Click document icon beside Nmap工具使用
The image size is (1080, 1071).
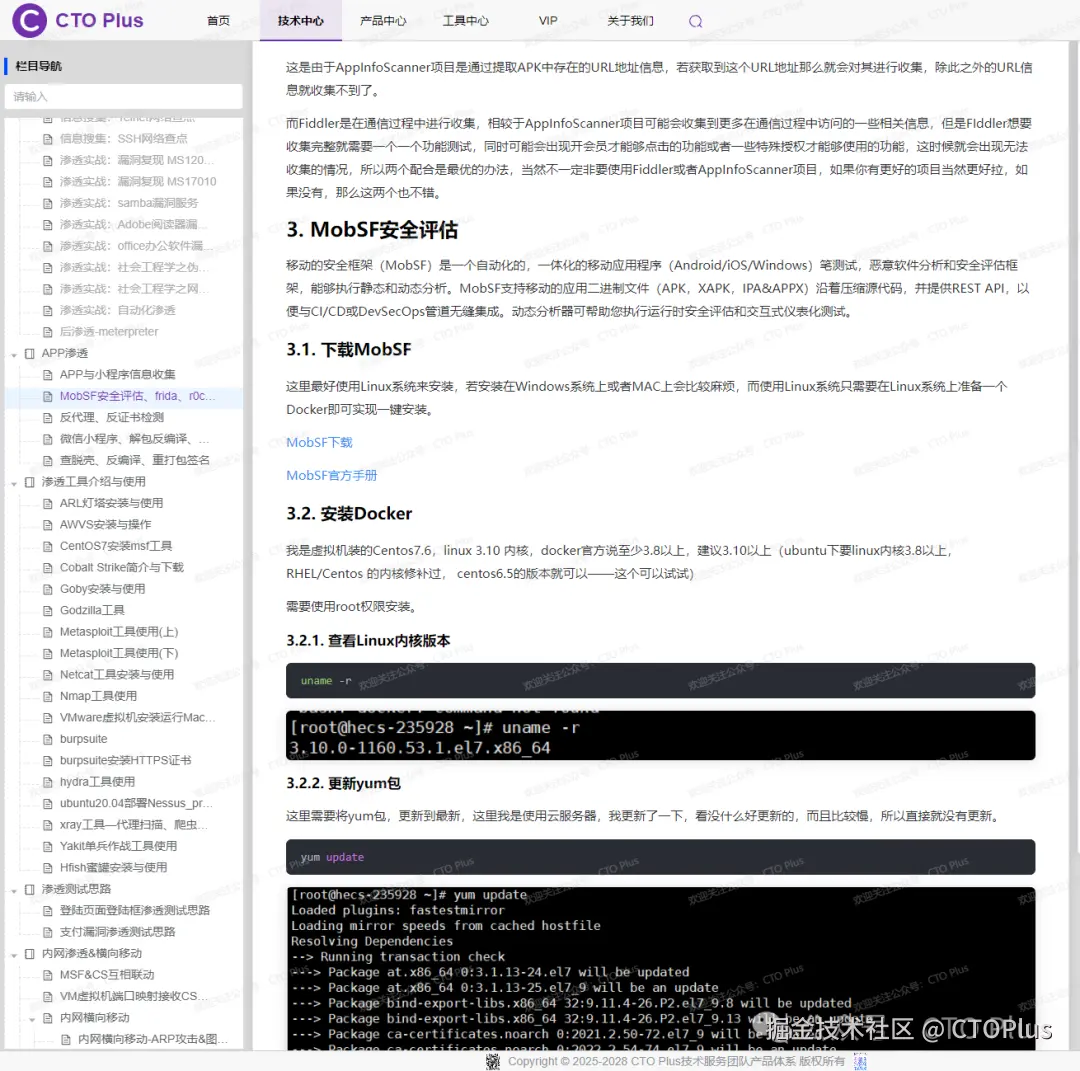point(48,696)
